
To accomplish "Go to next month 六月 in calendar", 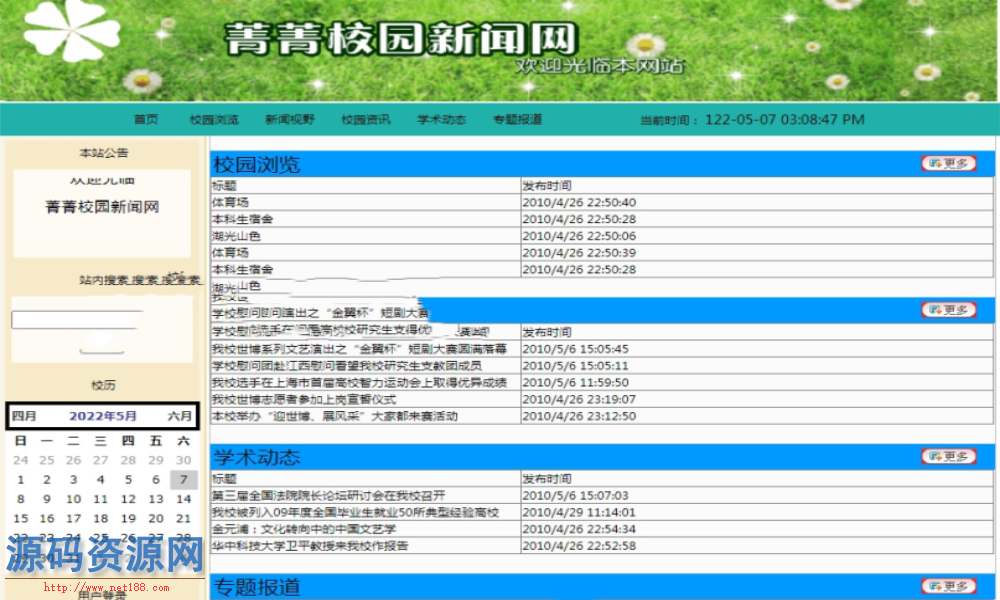I will (180, 416).
